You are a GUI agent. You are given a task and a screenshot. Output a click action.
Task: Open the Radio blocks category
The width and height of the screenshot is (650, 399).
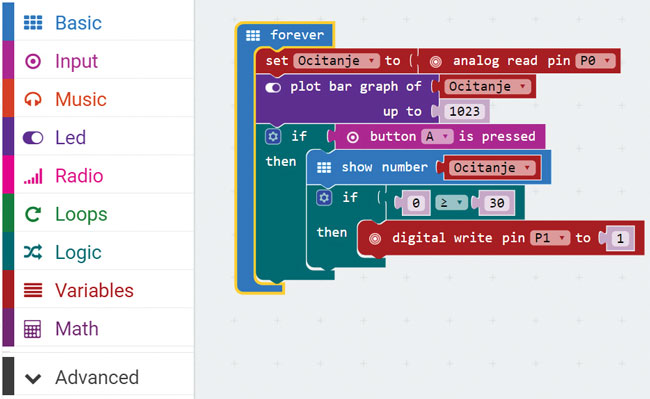pyautogui.click(x=98, y=175)
